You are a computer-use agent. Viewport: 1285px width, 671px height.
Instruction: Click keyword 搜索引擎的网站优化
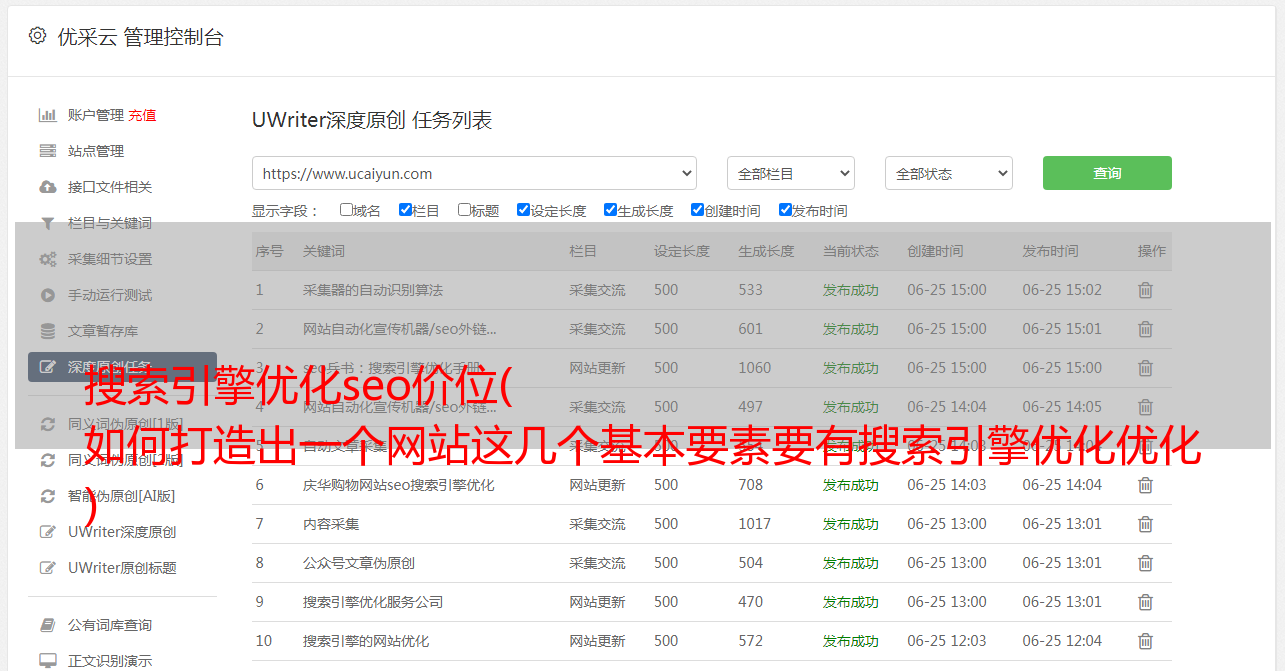point(366,641)
